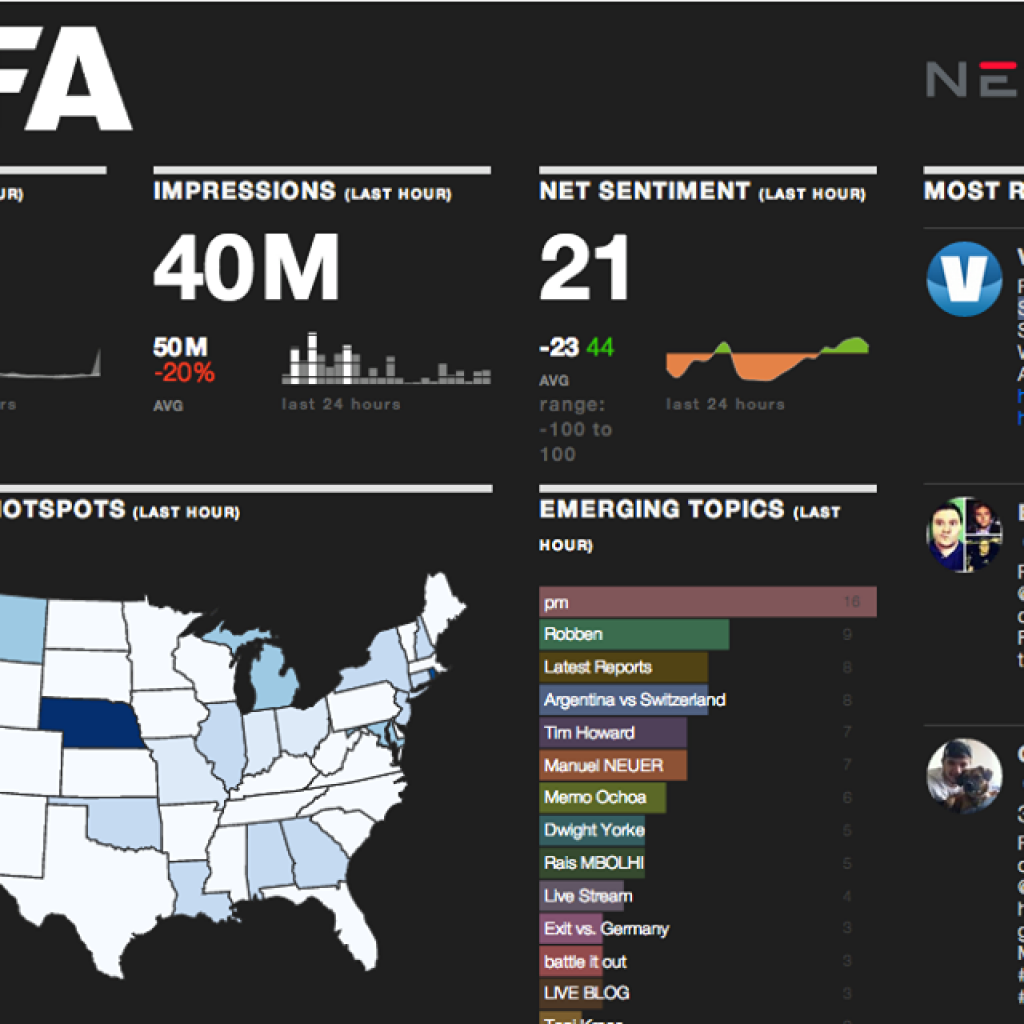Click the Vine logo avatar on the top tweet
The image size is (1024, 1024).
tap(963, 280)
